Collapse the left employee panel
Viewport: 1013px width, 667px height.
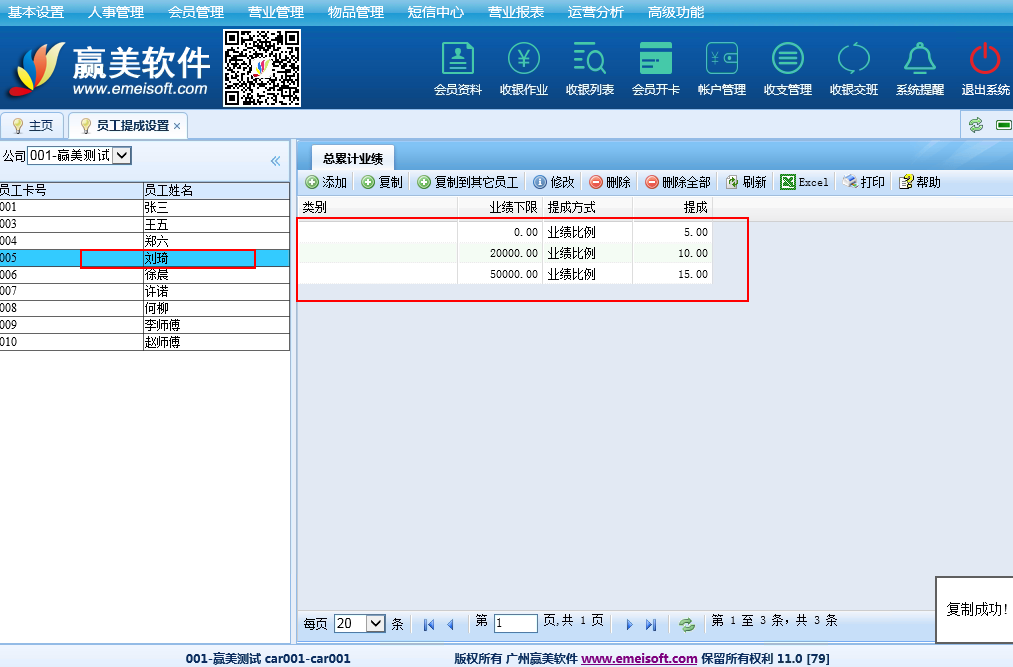[276, 161]
